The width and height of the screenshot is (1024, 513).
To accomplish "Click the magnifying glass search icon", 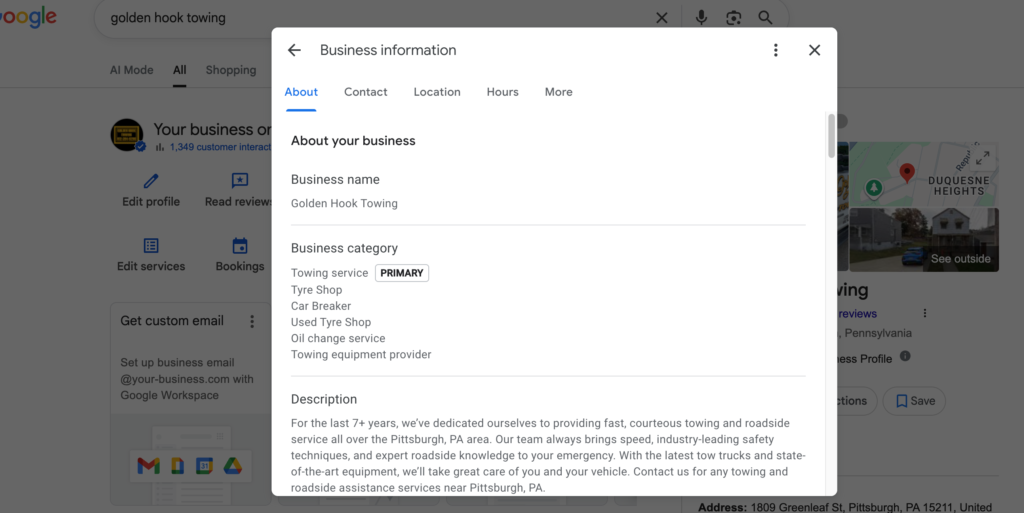I will [765, 18].
